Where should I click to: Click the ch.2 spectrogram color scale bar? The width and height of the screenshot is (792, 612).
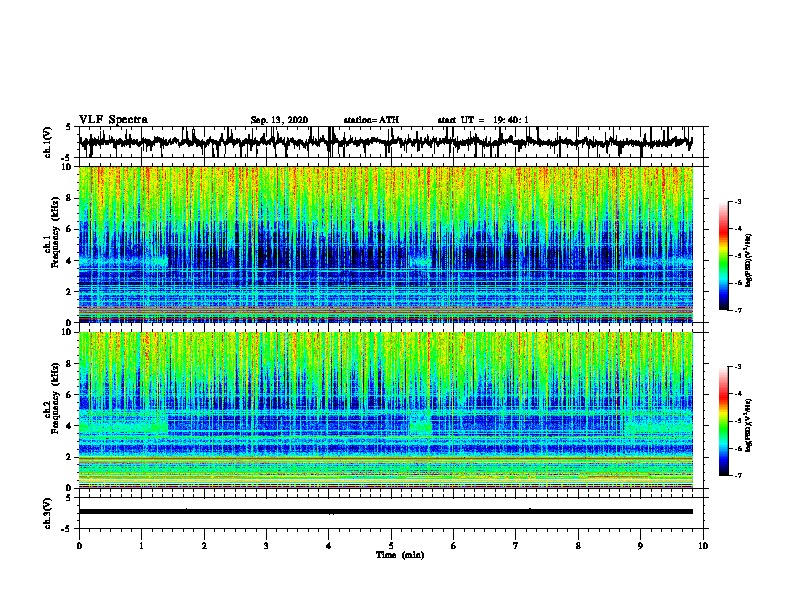[x=724, y=421]
